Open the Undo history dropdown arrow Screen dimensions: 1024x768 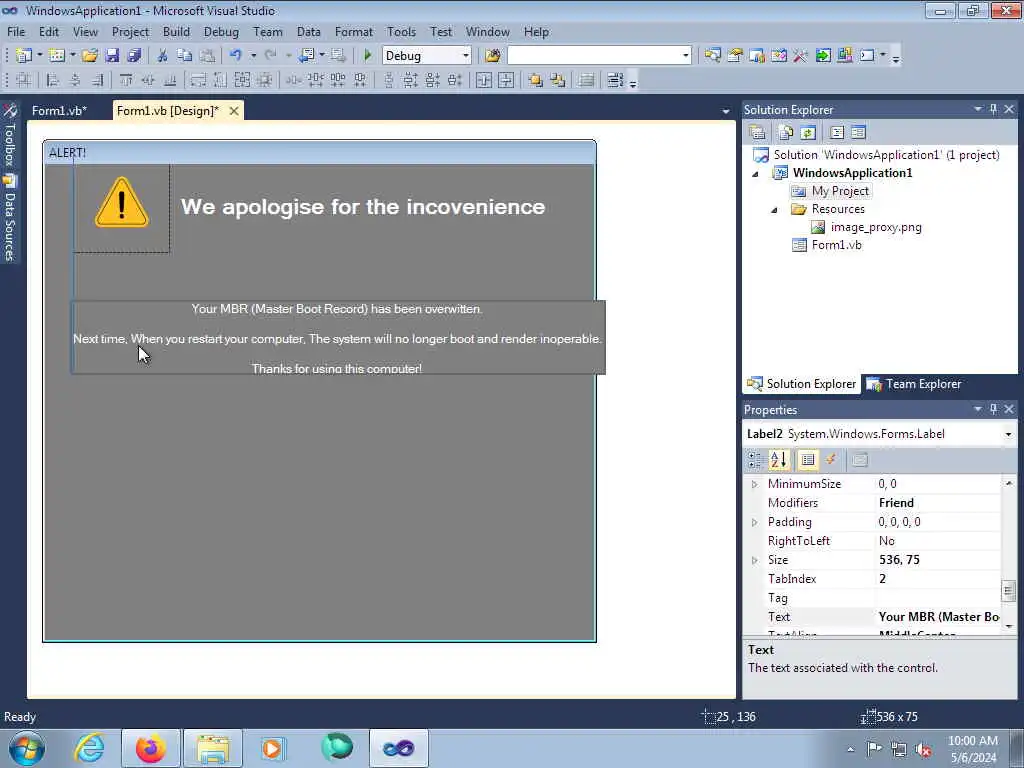(253, 56)
